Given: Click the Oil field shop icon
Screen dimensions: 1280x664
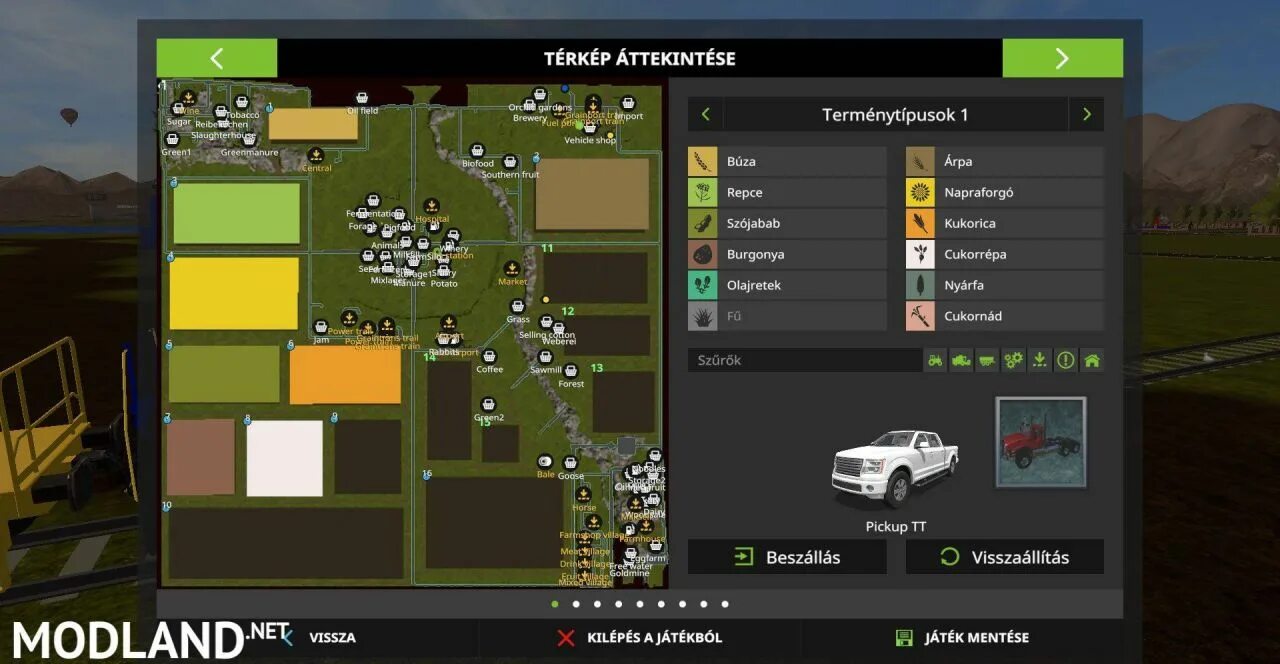Looking at the screenshot, I should point(362,98).
